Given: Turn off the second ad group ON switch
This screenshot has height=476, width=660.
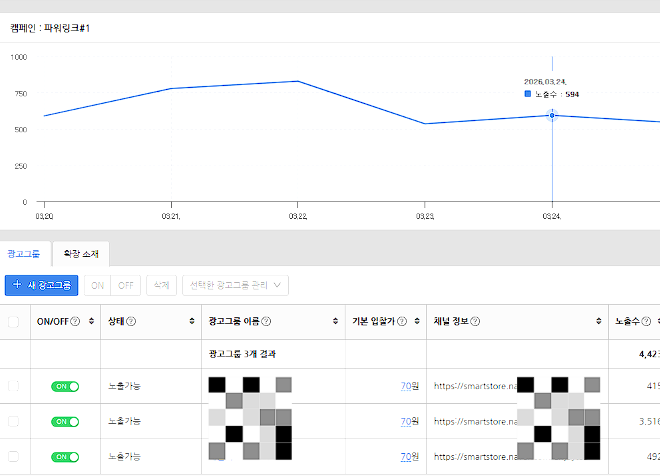Looking at the screenshot, I should [x=65, y=422].
